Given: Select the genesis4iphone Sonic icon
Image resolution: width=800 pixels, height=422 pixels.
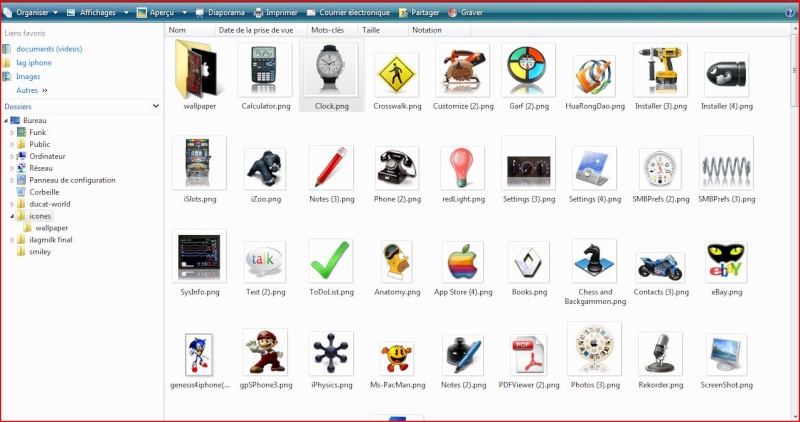Looking at the screenshot, I should [199, 355].
